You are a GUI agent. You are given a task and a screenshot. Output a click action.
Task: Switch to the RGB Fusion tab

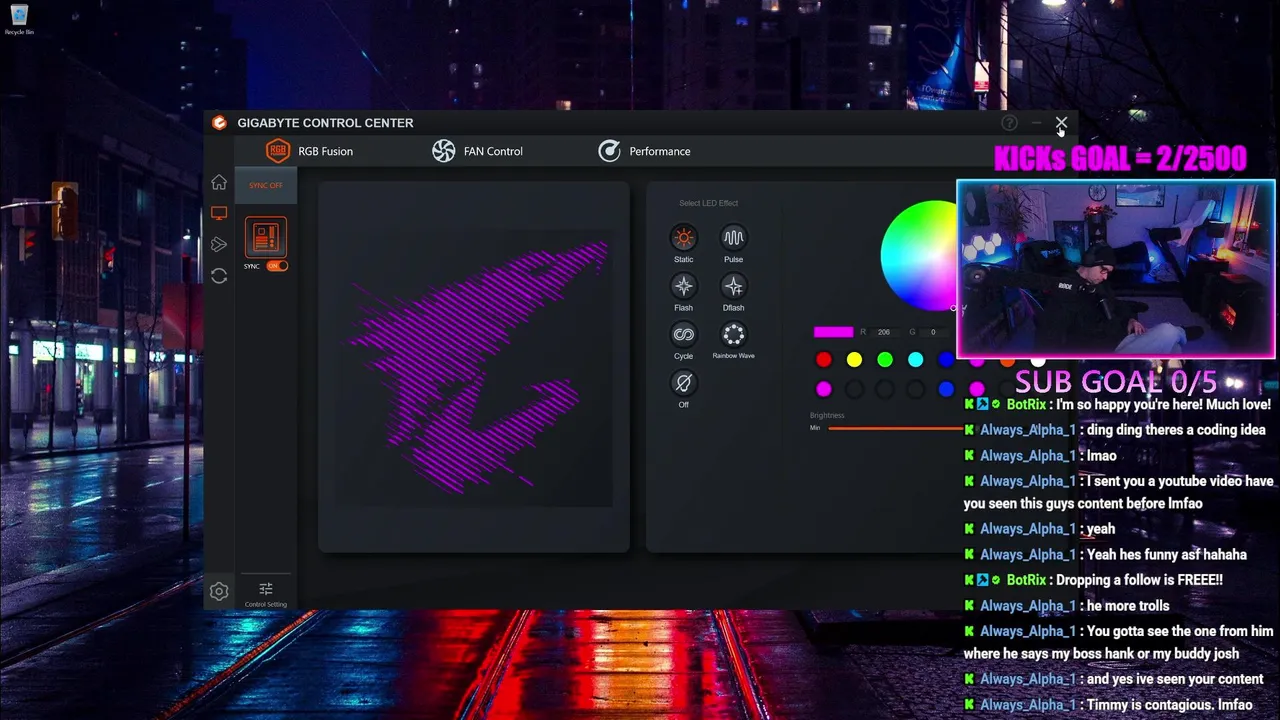tap(309, 151)
